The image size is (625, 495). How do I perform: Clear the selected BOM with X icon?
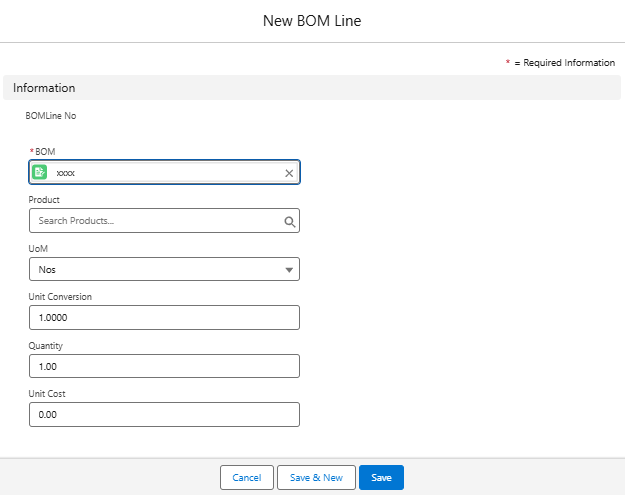pyautogui.click(x=289, y=173)
